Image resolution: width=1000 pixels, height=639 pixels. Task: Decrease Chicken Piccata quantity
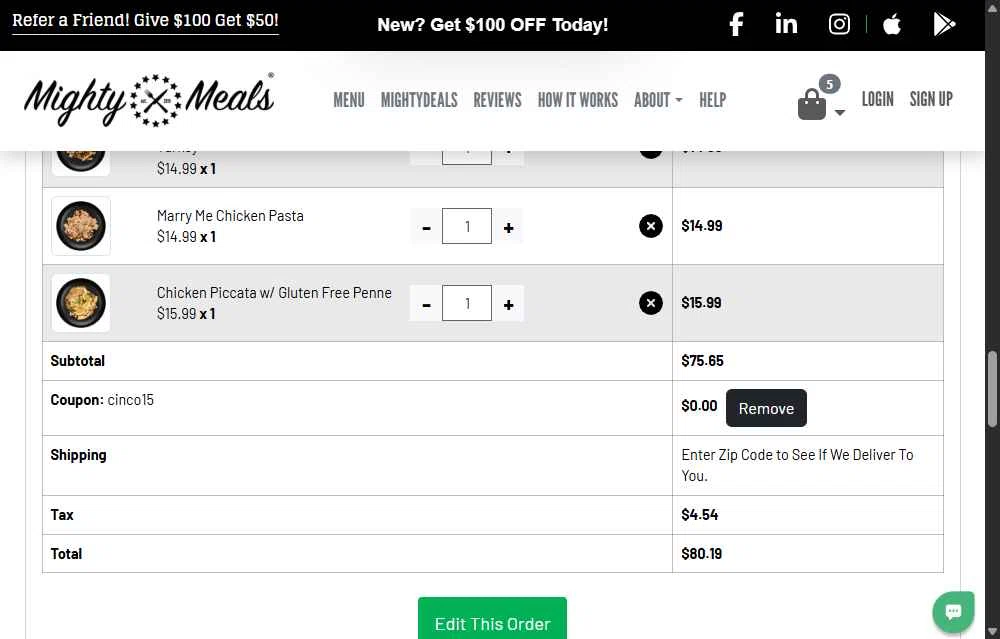[x=426, y=304]
